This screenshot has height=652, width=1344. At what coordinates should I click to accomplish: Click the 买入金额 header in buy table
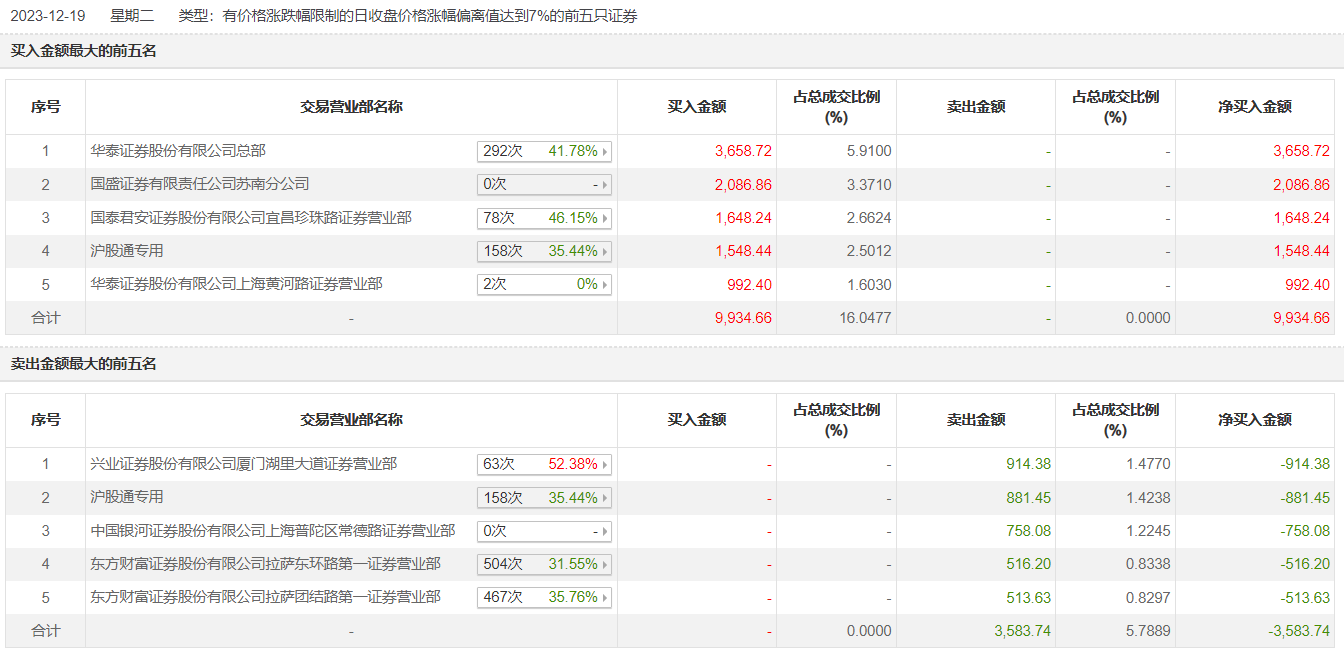point(696,107)
